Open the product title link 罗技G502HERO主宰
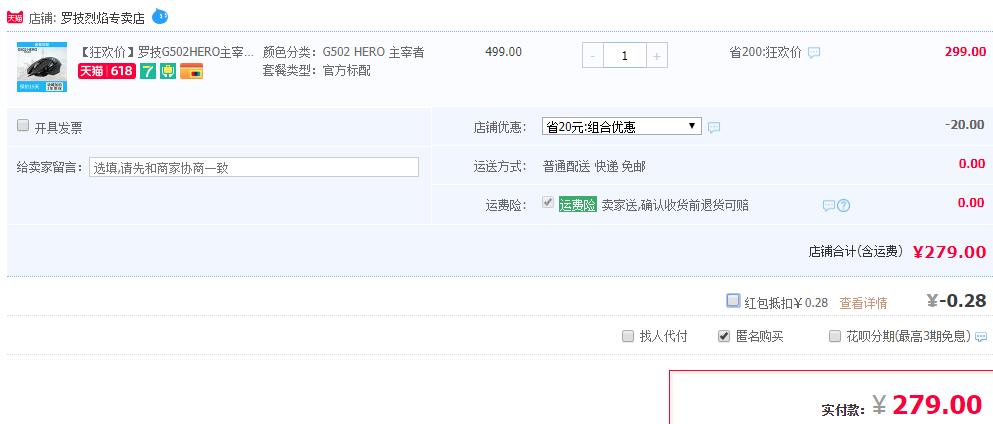Screen dimensions: 993x424 (x=166, y=52)
